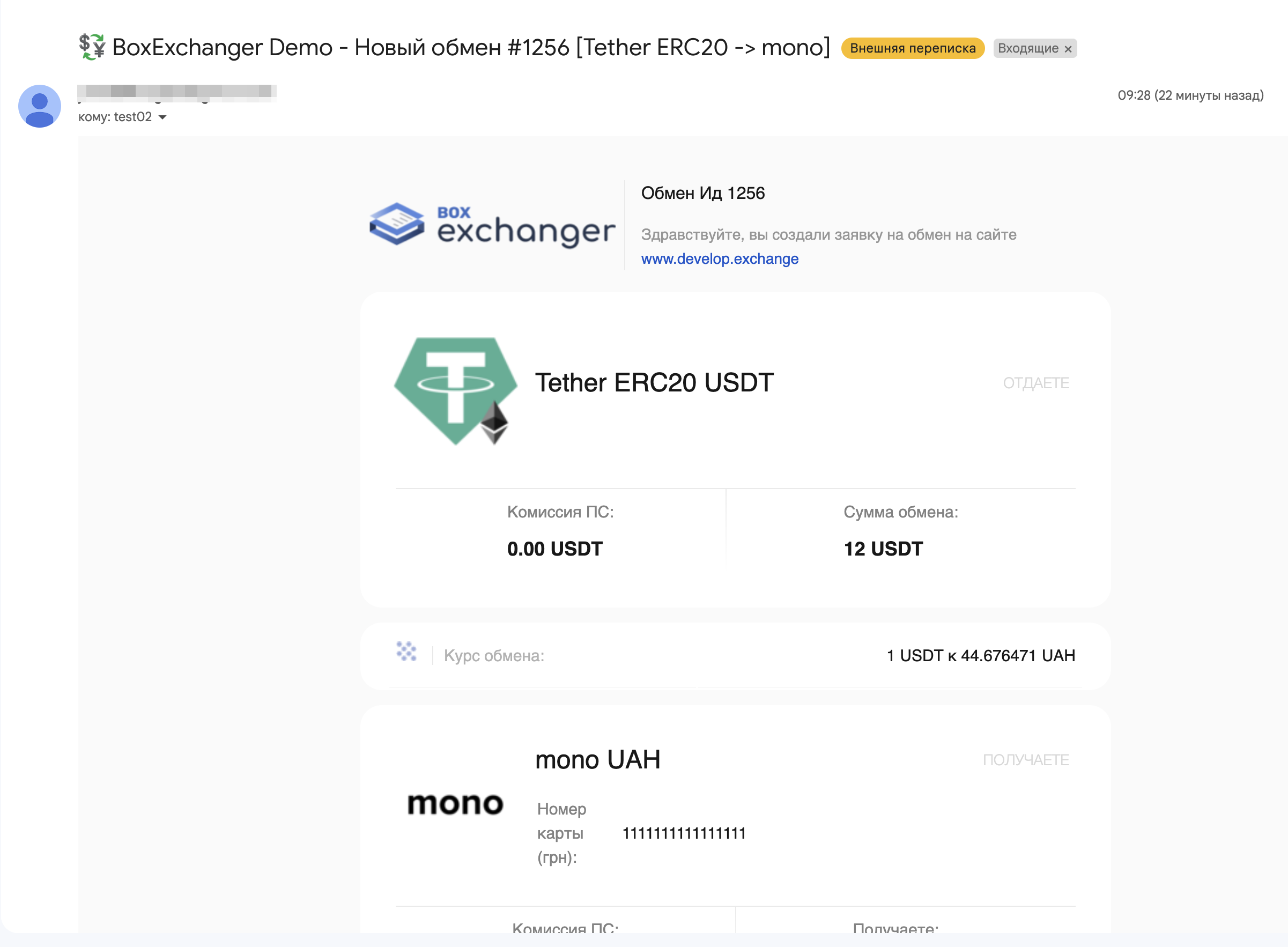Viewport: 1288px width, 947px height.
Task: Click the 09:28 message timestamp
Action: tap(1190, 95)
